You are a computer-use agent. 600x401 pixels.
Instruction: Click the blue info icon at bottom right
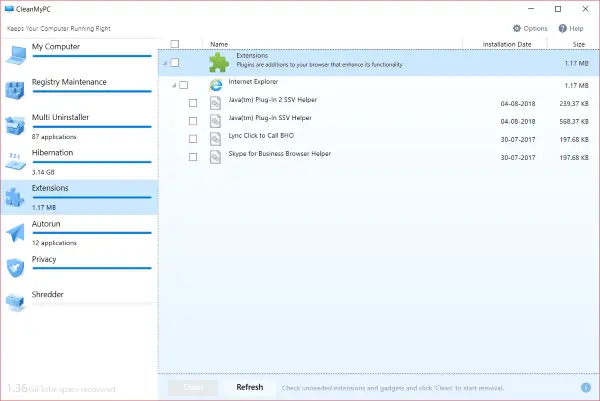(x=586, y=388)
